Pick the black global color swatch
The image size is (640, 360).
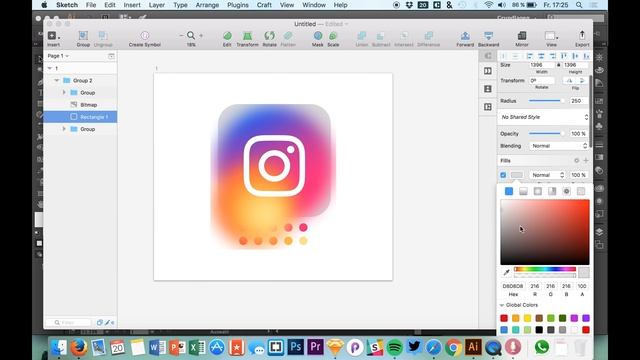click(x=539, y=329)
